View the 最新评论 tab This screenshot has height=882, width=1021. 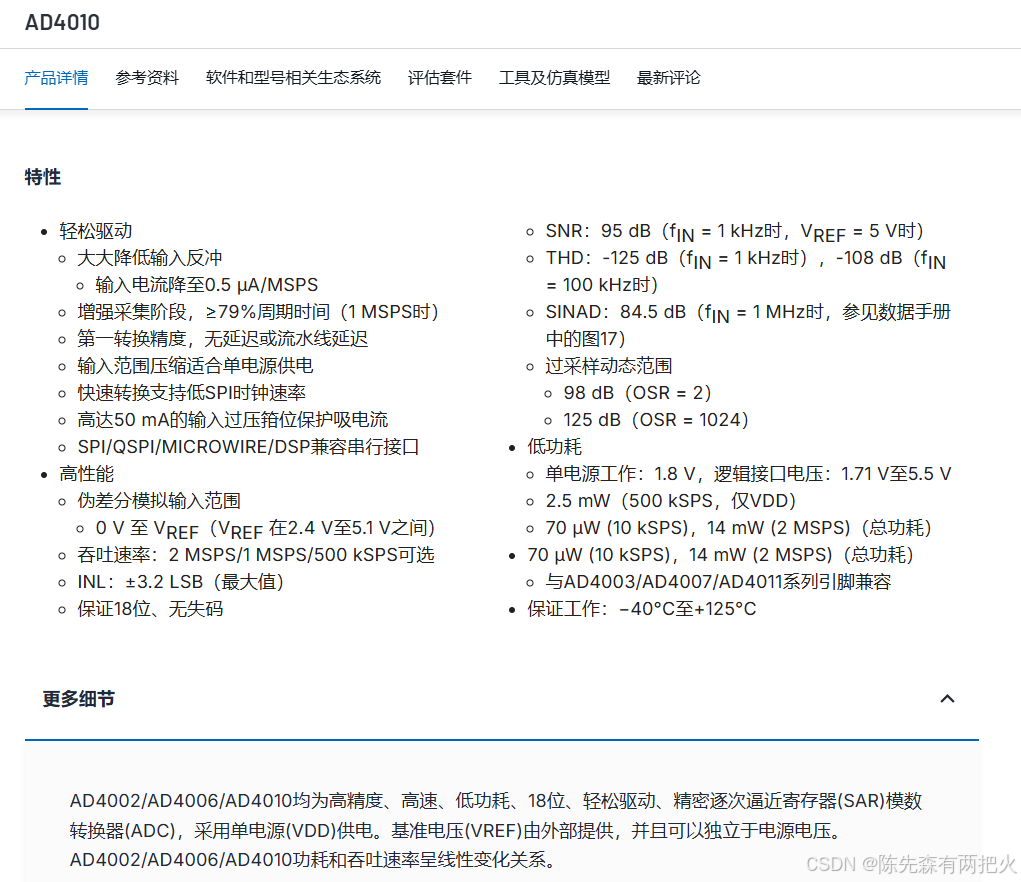click(668, 78)
